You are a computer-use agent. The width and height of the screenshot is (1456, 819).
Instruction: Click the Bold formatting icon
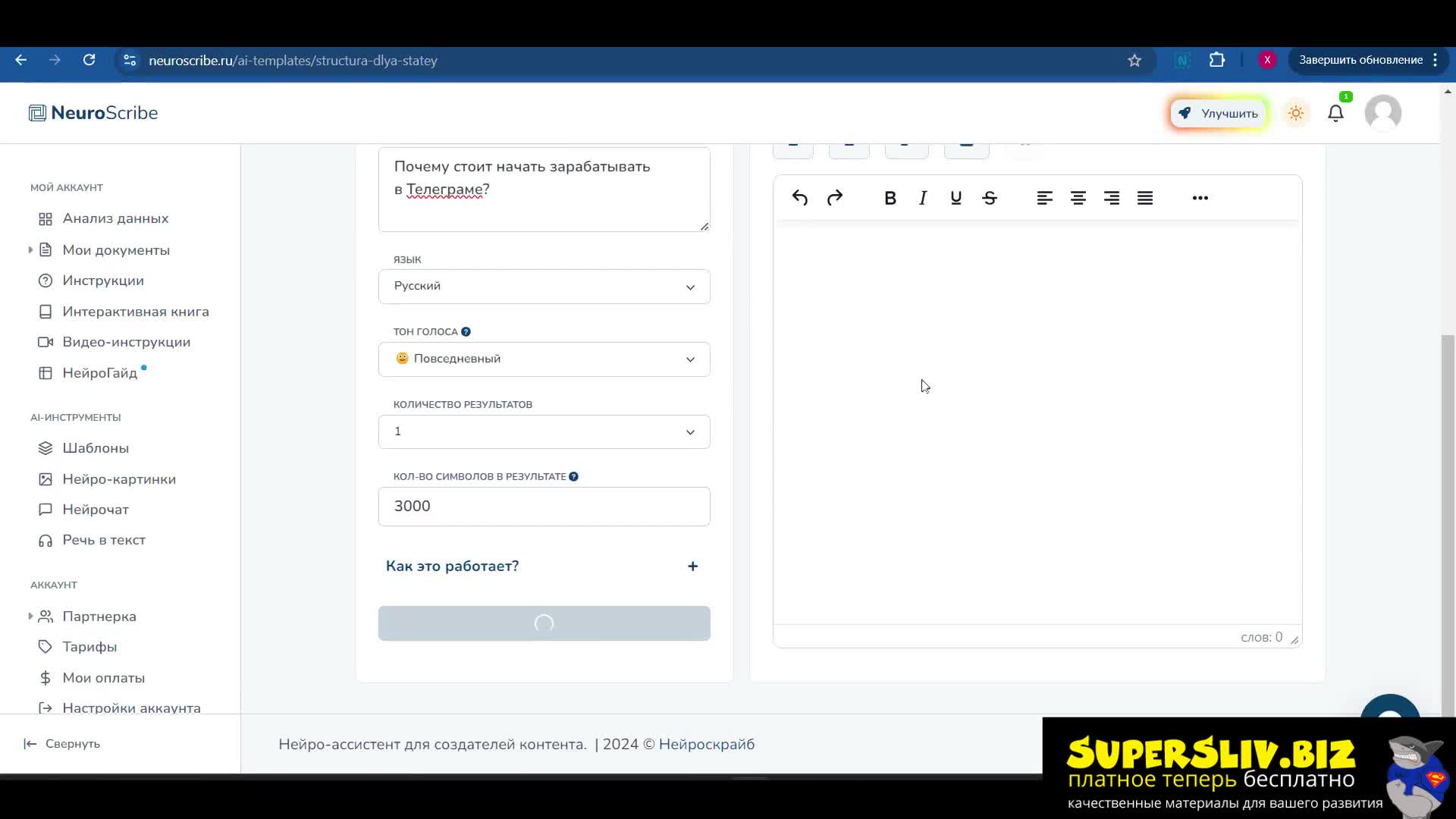point(890,198)
